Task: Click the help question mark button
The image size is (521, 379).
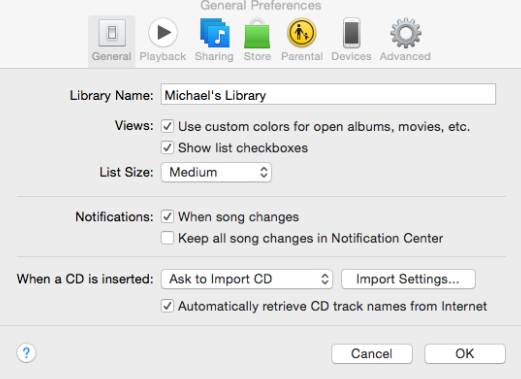Action: [x=26, y=353]
